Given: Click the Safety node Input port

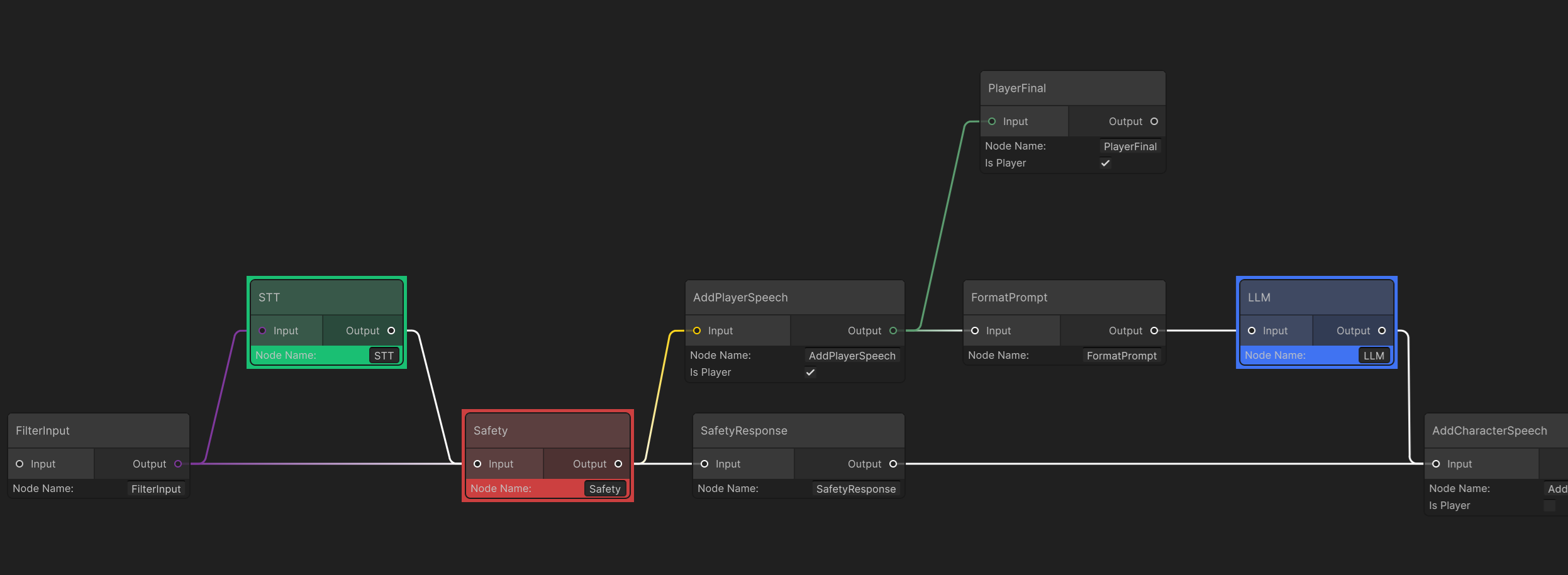Looking at the screenshot, I should click(x=479, y=464).
